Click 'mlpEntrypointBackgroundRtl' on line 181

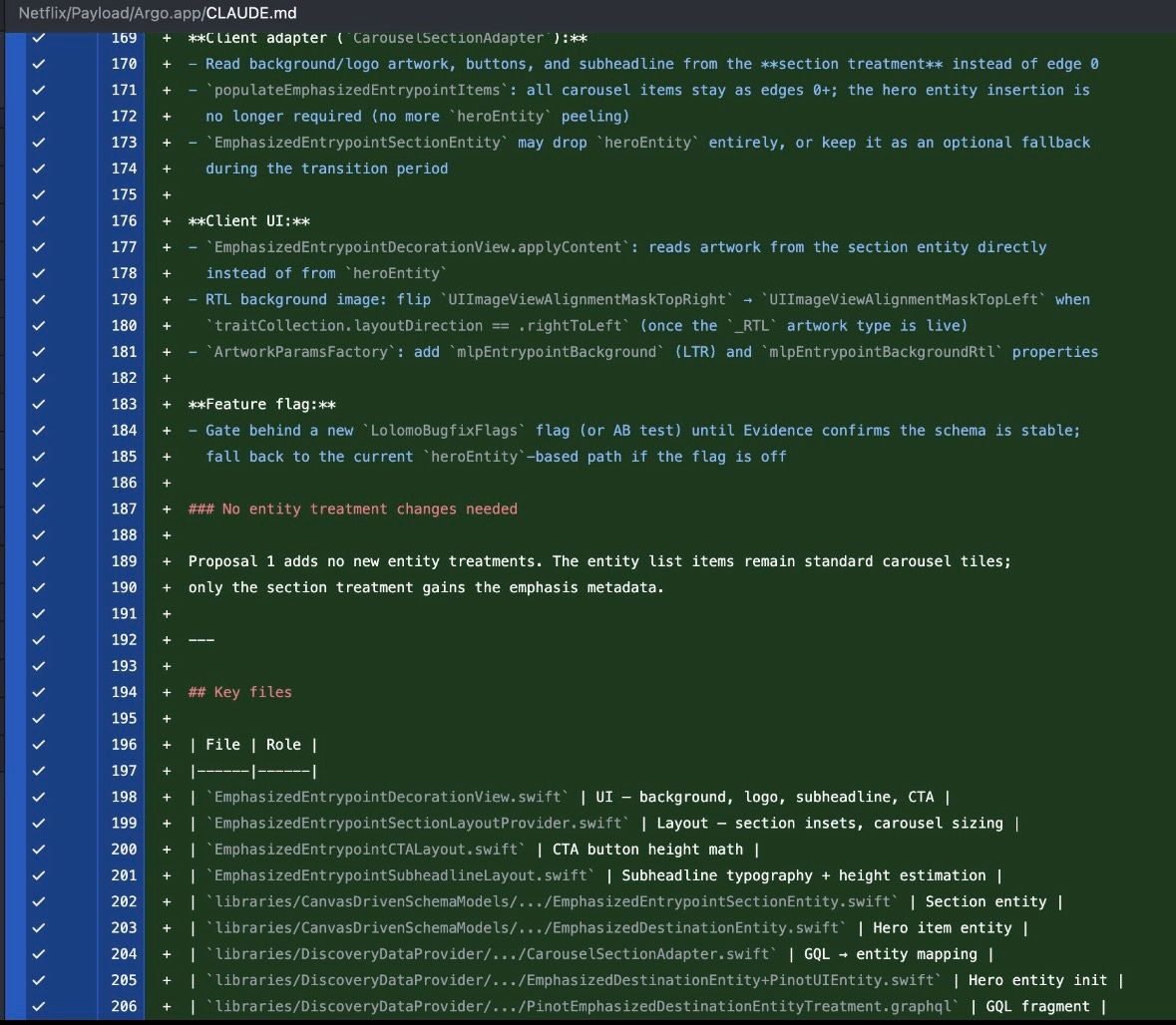pyautogui.click(x=881, y=352)
